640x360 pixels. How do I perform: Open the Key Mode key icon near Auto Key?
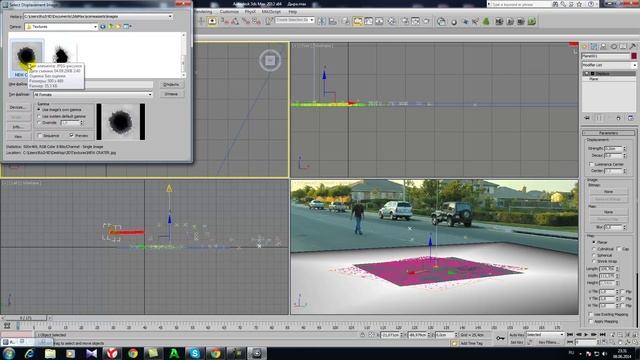(500, 338)
